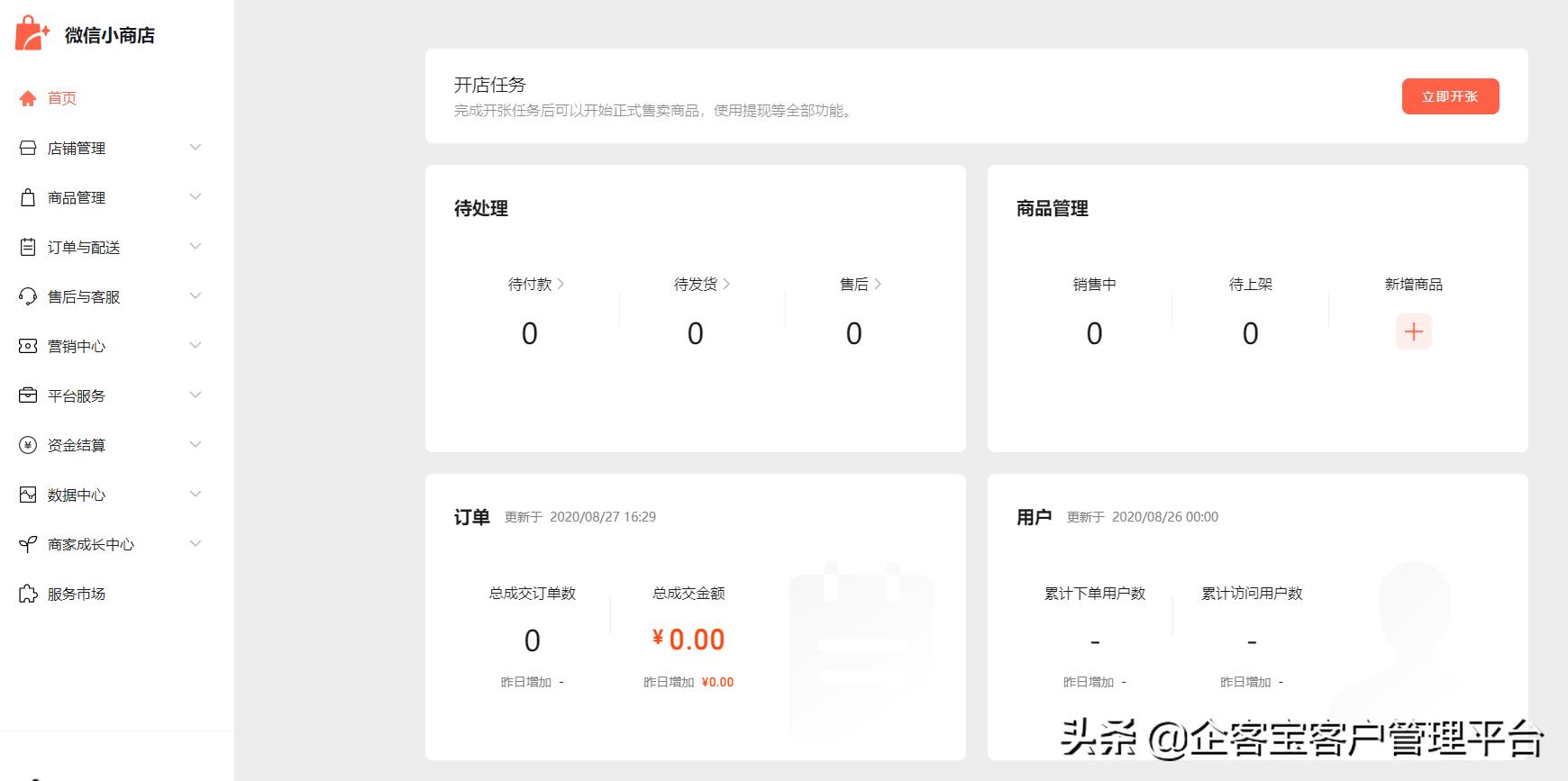This screenshot has width=1568, height=781.
Task: Click the 微信小商店 shopping bag logo
Action: coord(32,33)
